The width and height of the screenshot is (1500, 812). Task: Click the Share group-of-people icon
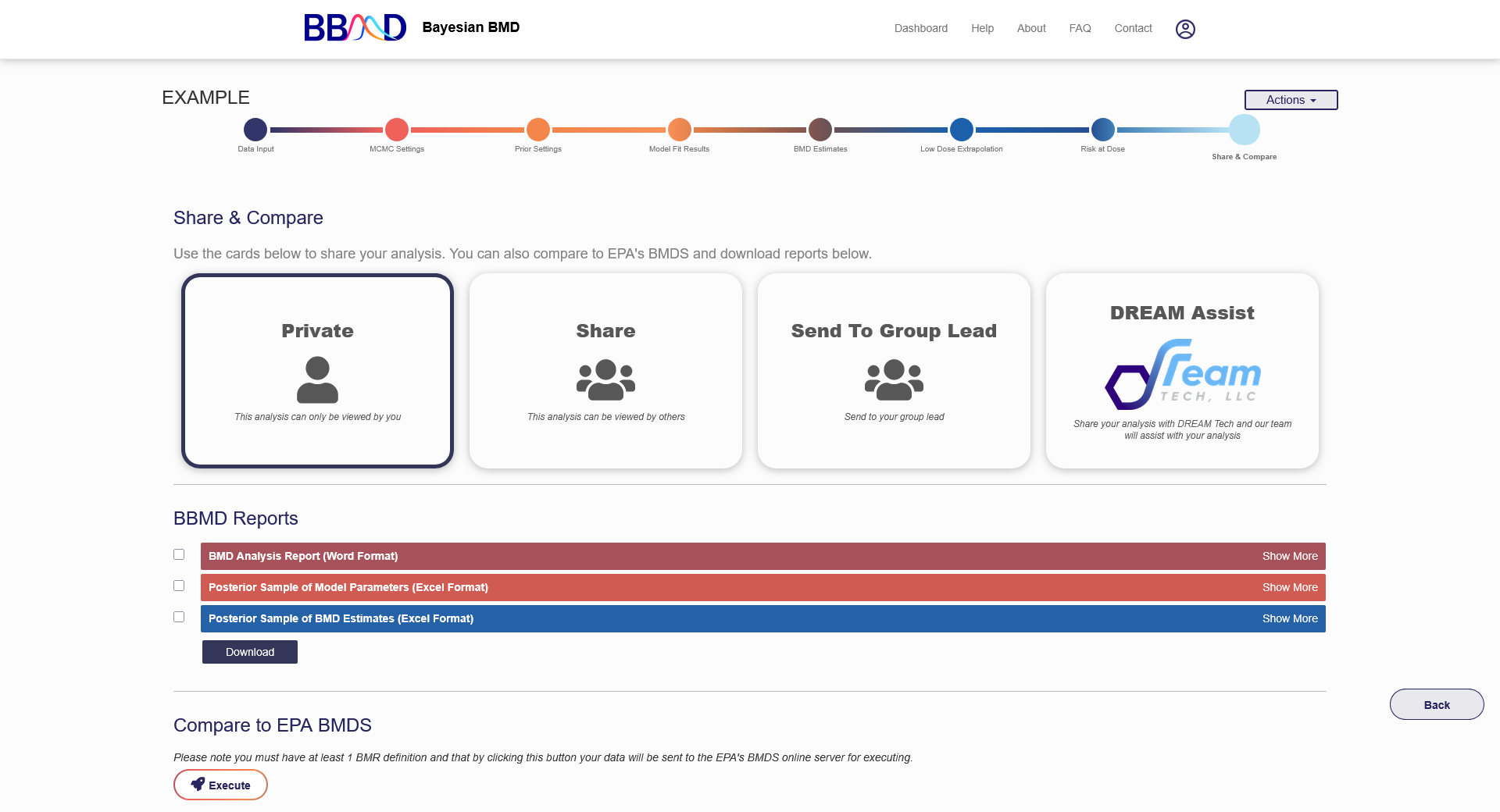(x=605, y=379)
